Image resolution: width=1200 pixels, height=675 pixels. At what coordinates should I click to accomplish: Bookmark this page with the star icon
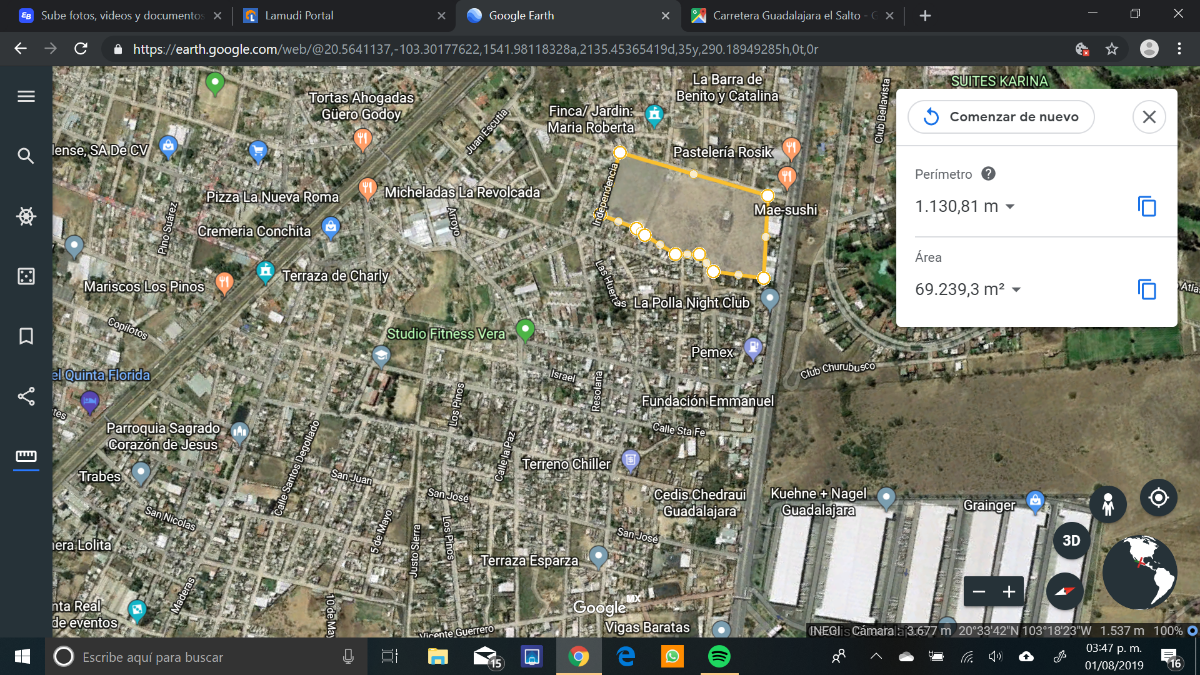click(x=1111, y=48)
